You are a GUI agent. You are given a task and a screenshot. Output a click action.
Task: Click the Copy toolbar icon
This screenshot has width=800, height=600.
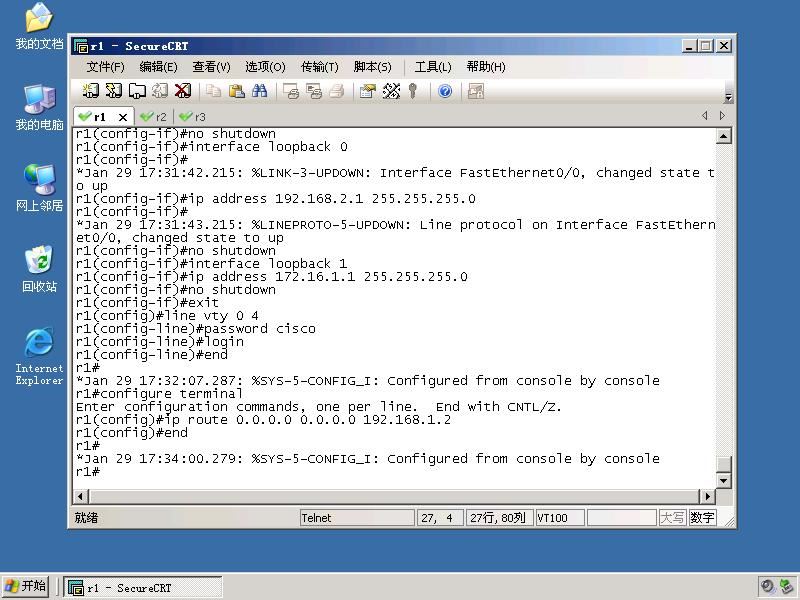[x=213, y=91]
